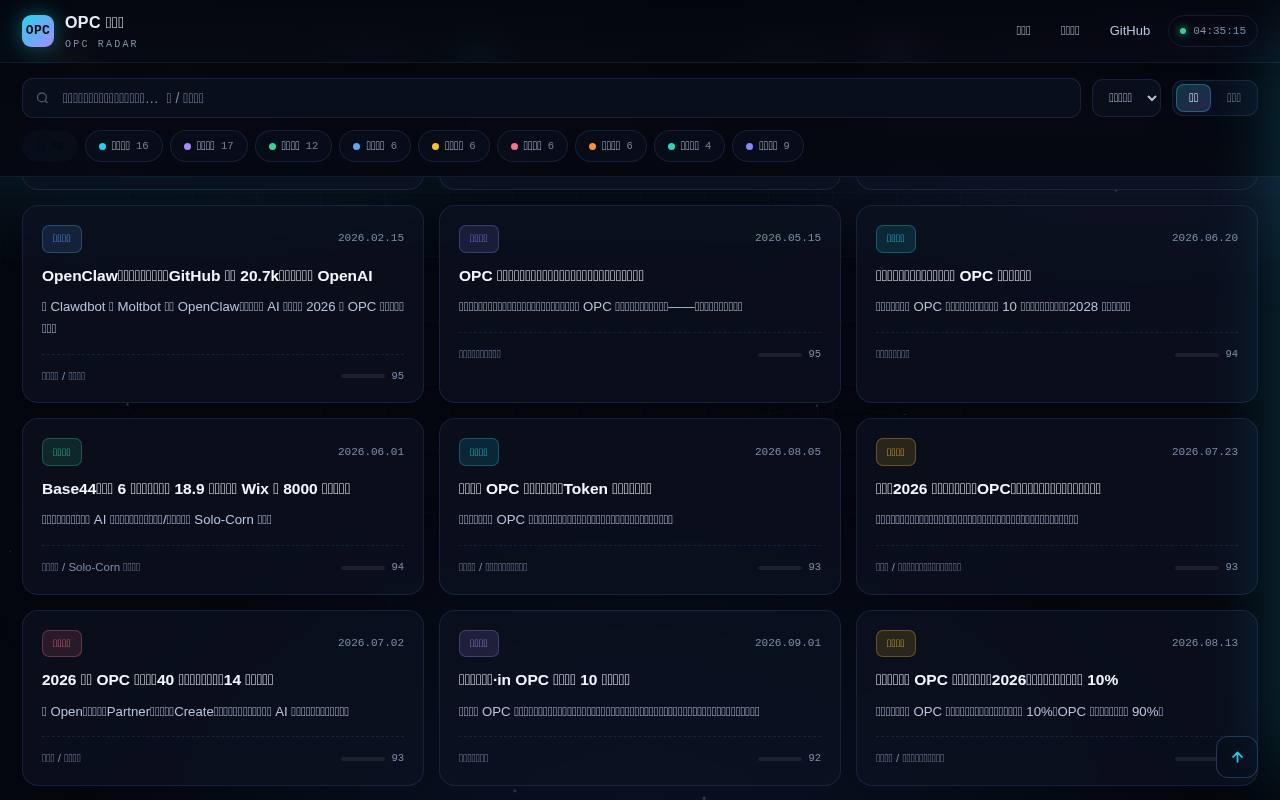Open the first header nav link, before GitHub
This screenshot has width=1280, height=800.
[x=1023, y=31]
